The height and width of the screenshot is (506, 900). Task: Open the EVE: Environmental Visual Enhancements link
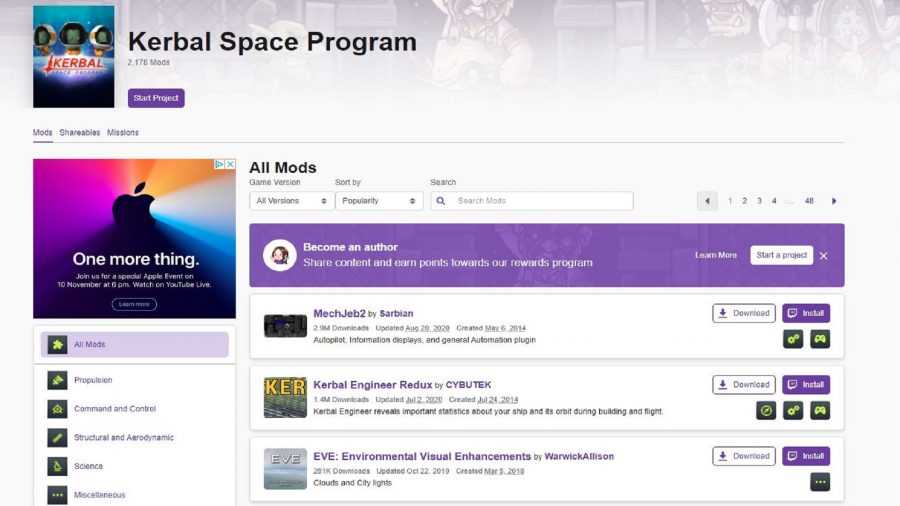coord(422,456)
